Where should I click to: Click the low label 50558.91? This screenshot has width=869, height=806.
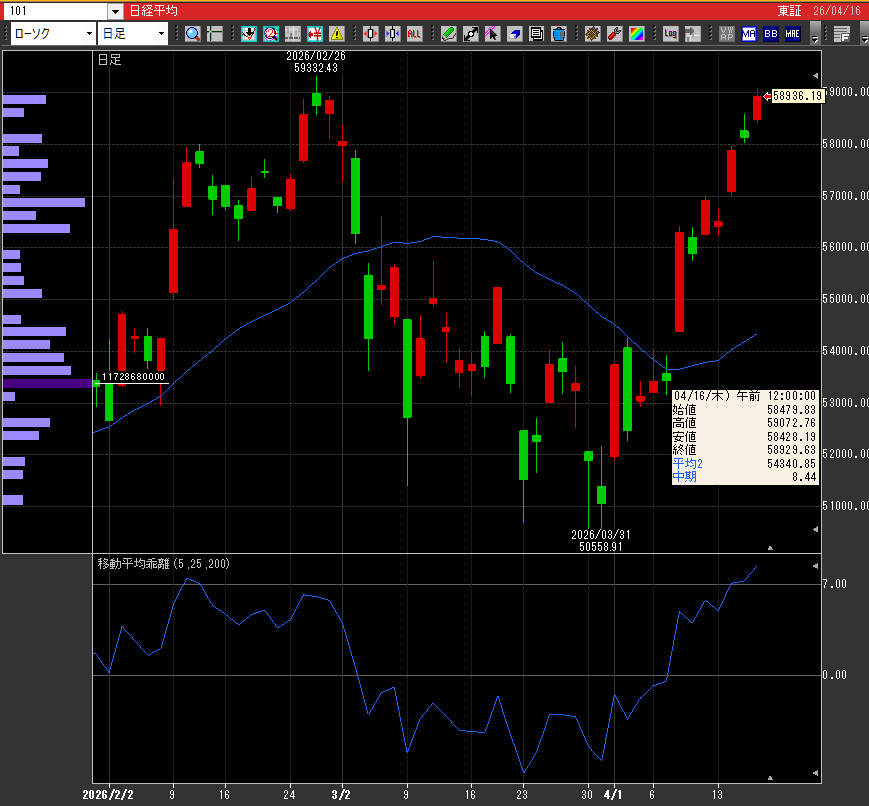[x=601, y=547]
